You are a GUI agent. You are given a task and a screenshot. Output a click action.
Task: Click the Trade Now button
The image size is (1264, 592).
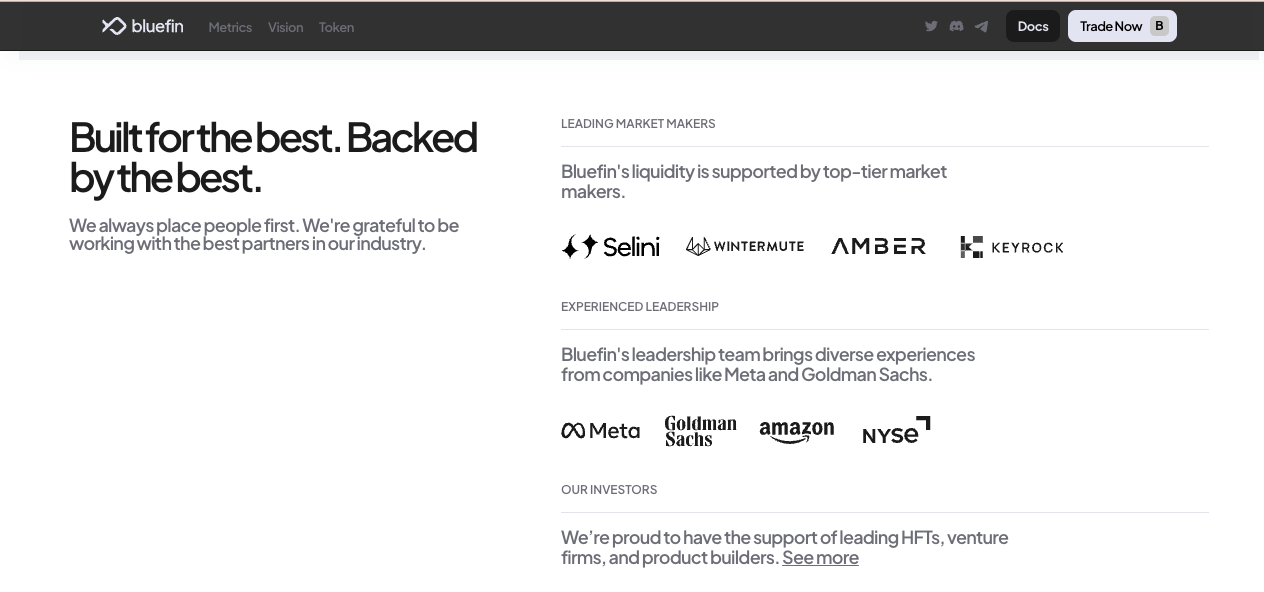click(x=1122, y=26)
